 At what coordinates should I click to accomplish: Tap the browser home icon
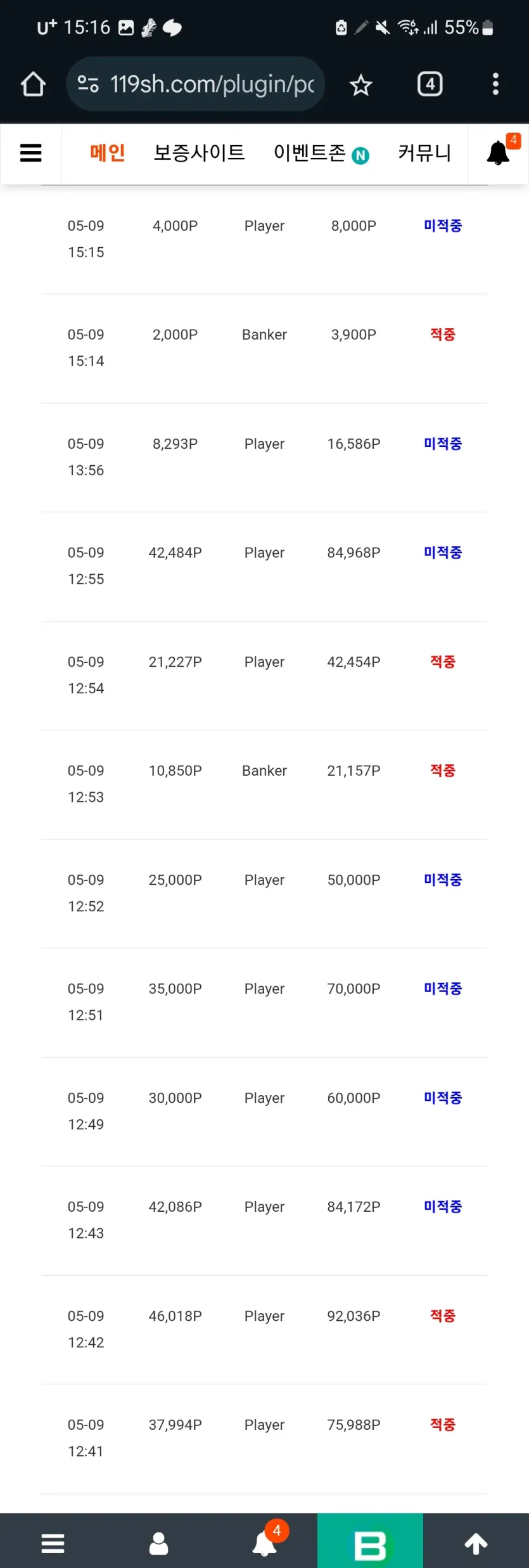33,84
